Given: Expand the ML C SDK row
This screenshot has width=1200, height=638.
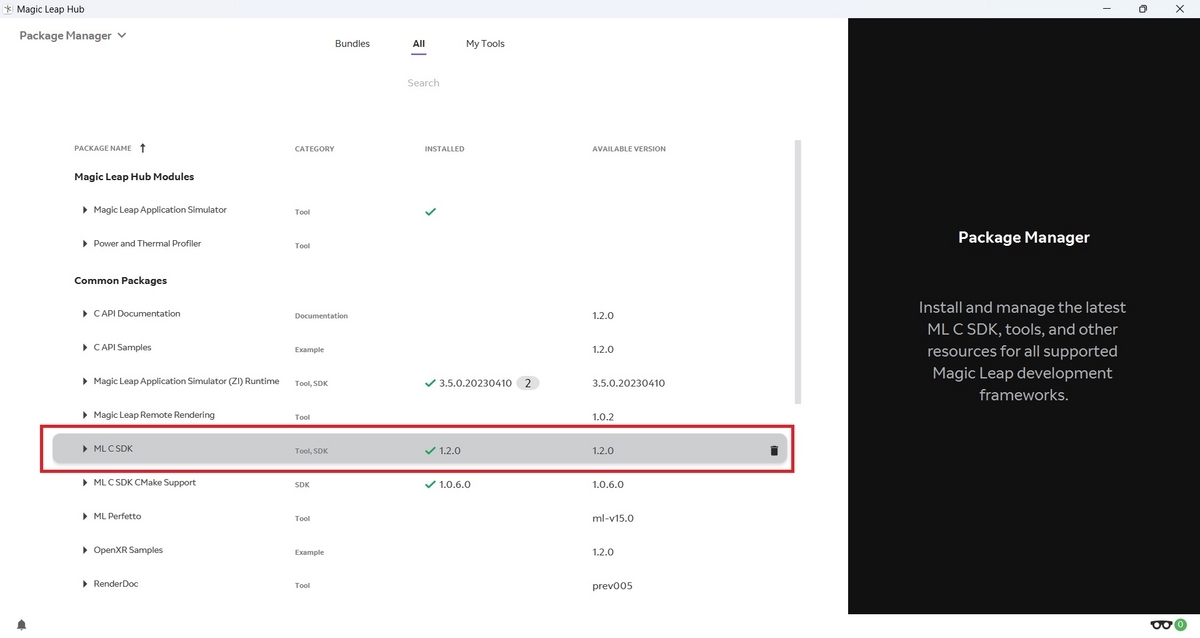Looking at the screenshot, I should click(x=85, y=449).
